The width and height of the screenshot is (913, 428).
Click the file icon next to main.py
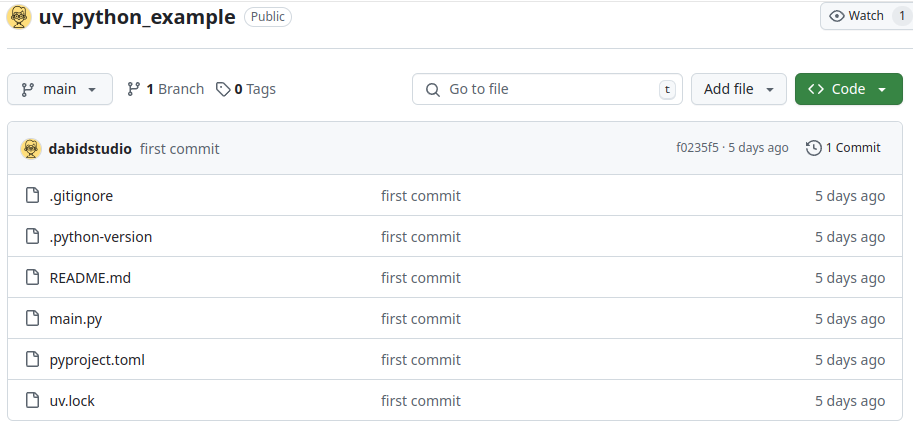33,319
